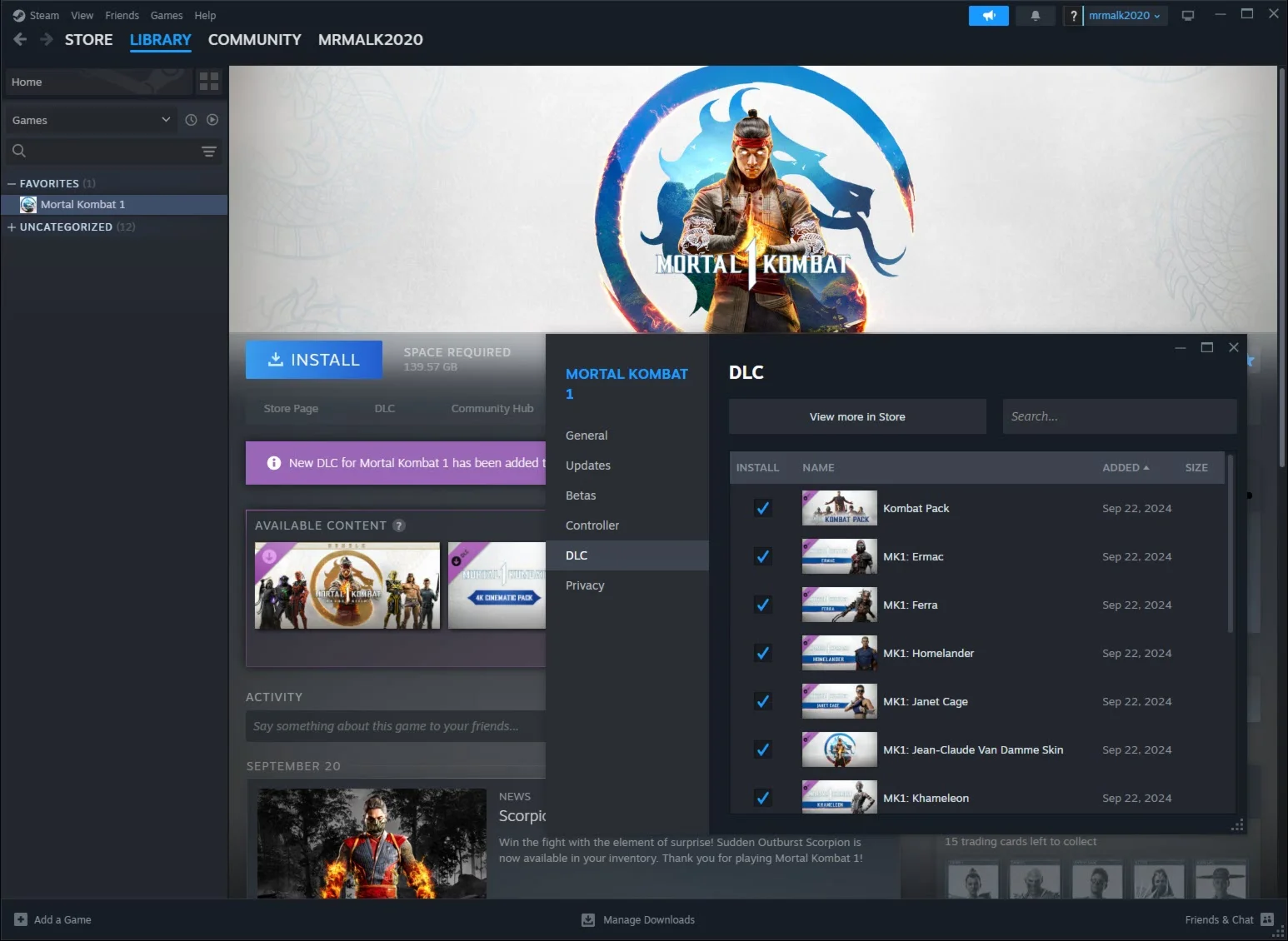The height and width of the screenshot is (941, 1288).
Task: Enter Big Picture mode with monitor icon
Action: click(x=1188, y=15)
